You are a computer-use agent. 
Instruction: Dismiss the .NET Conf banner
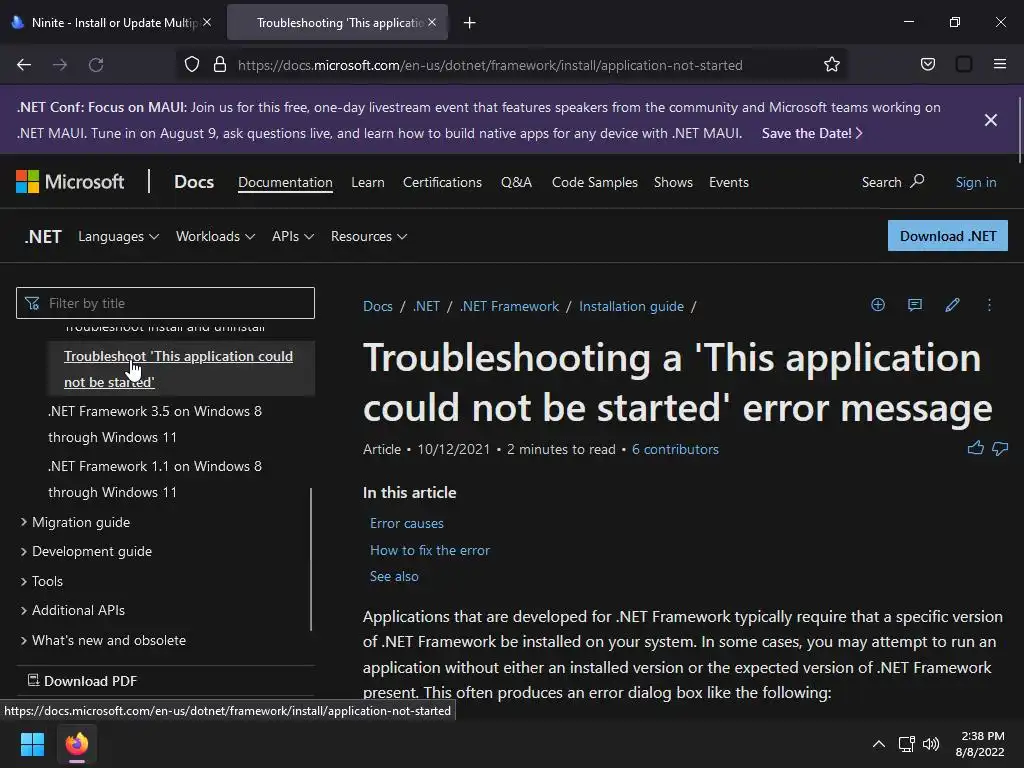[991, 120]
